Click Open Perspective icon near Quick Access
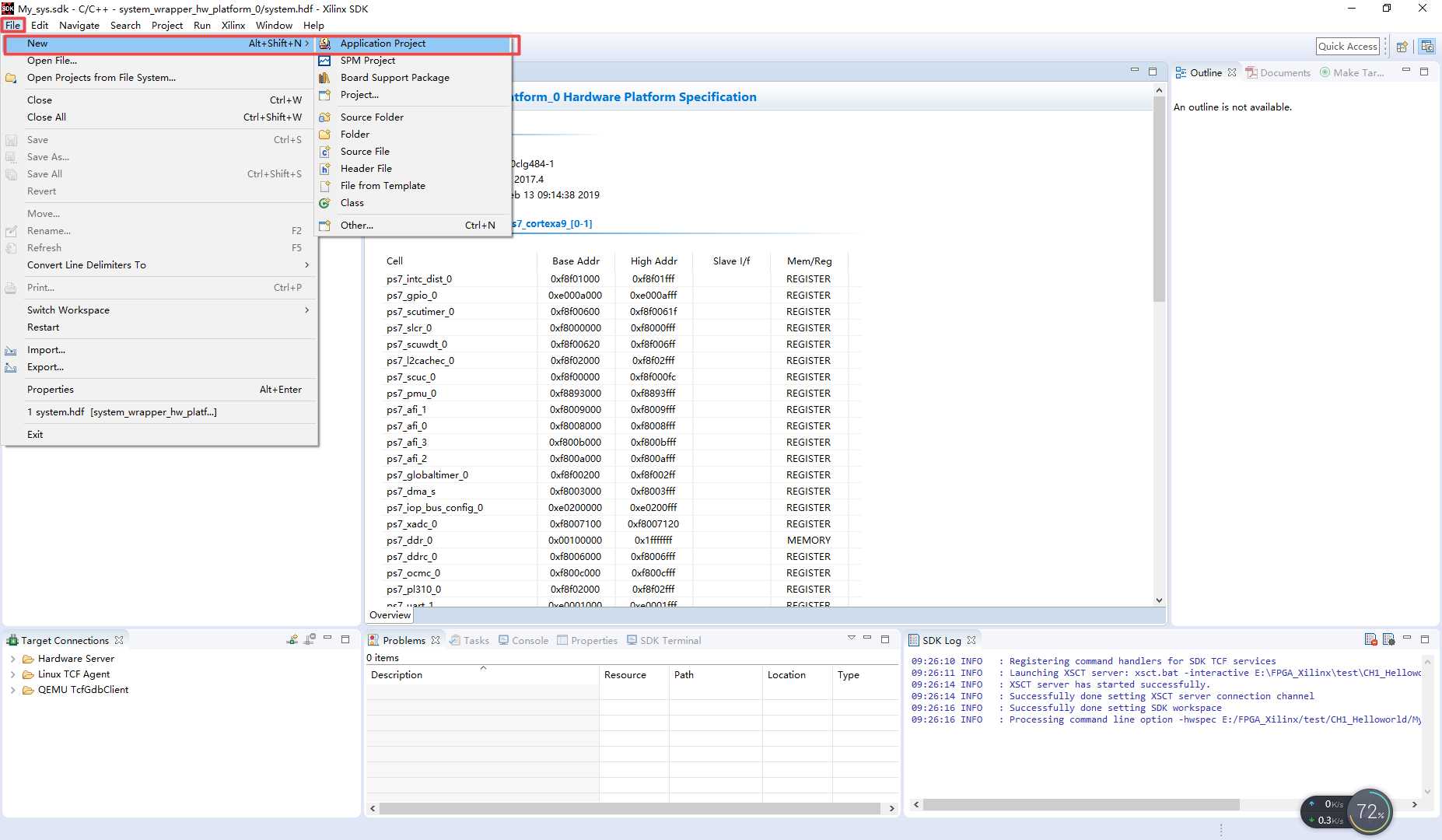1442x840 pixels. (1402, 47)
